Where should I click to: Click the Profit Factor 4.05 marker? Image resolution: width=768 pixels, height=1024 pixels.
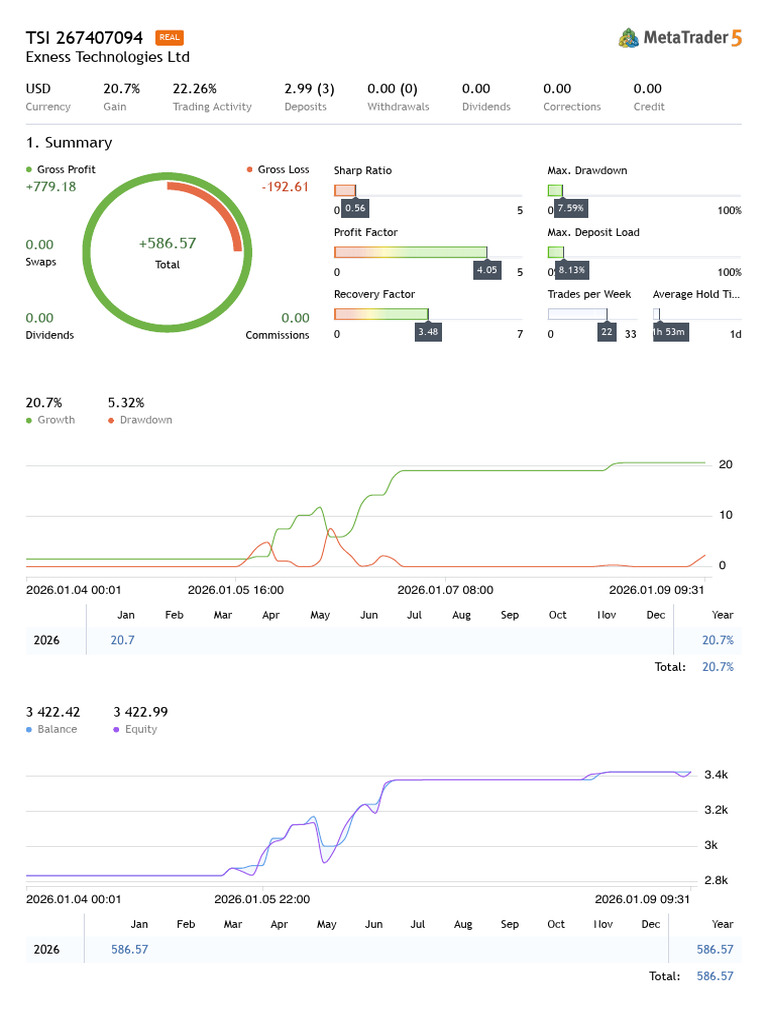487,270
